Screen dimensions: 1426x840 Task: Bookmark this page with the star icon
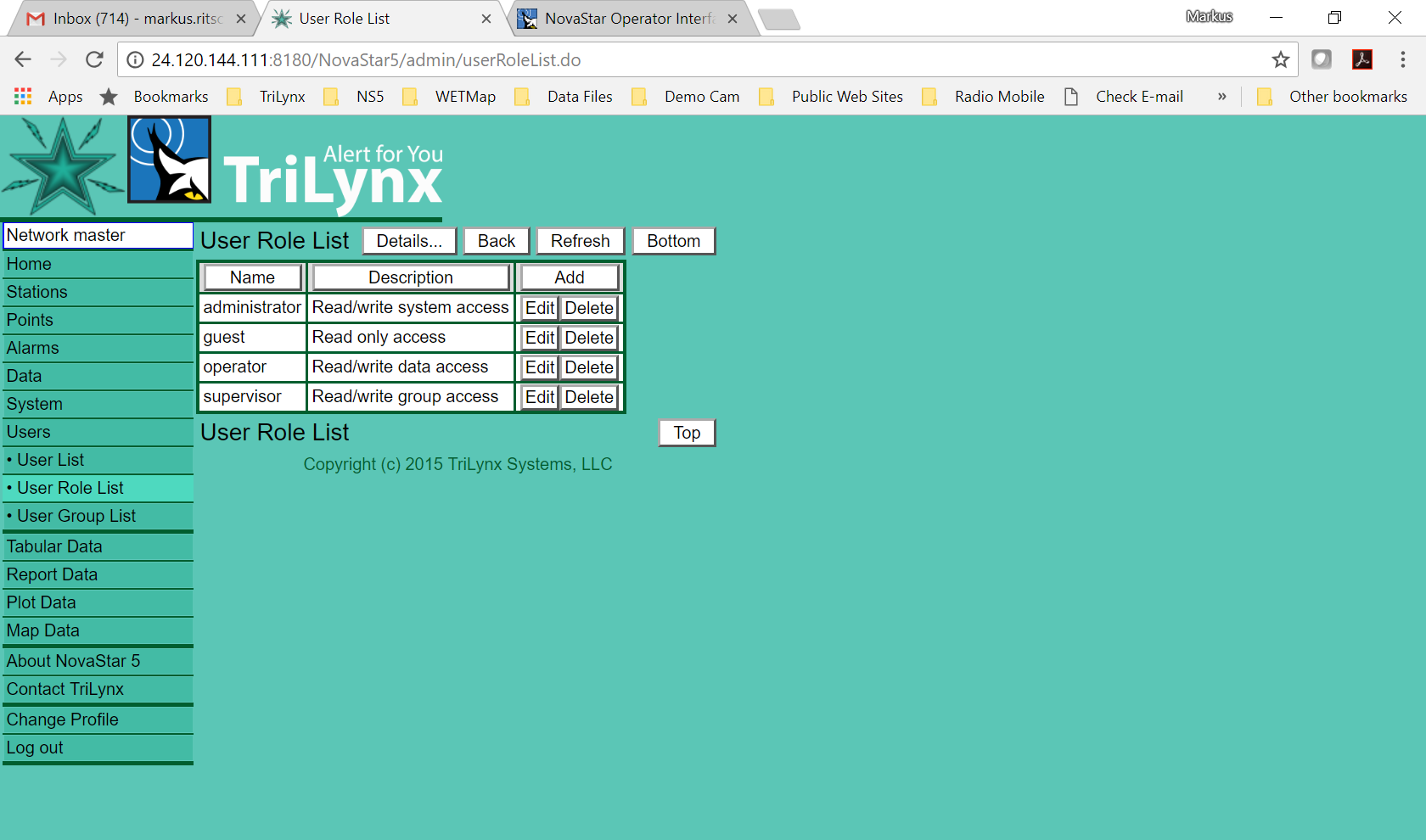[x=1281, y=60]
